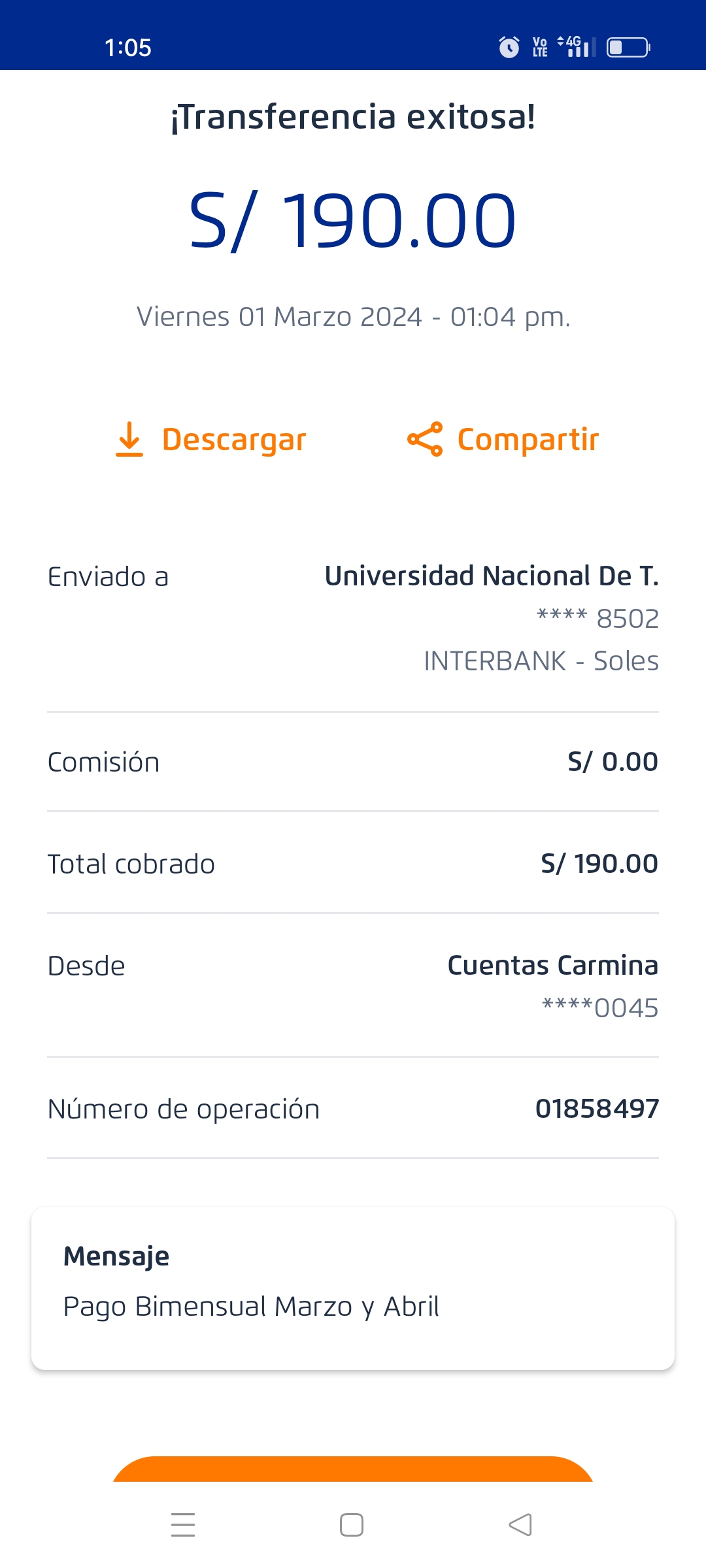This screenshot has height=1568, width=706.
Task: Select the S/ 190.00 transfer amount heading
Action: point(353,221)
